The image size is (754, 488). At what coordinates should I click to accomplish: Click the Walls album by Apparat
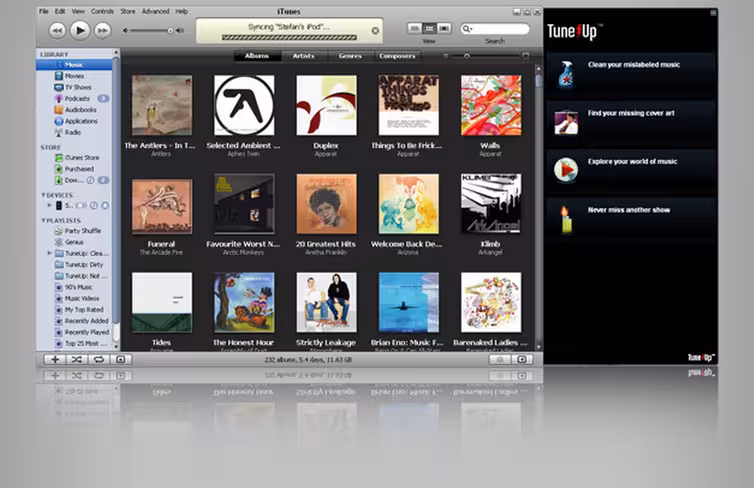tap(490, 105)
